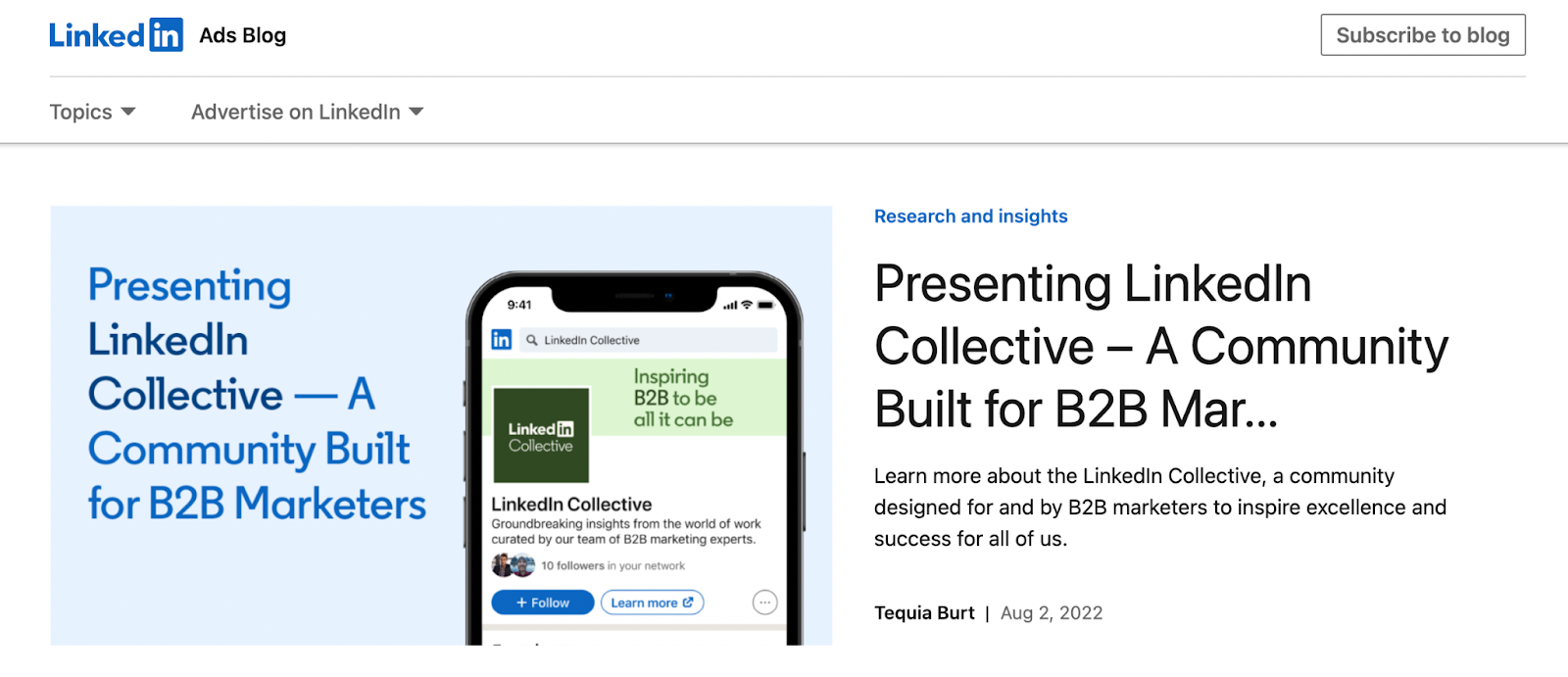Expand the Advertise on LinkedIn dropdown
The height and width of the screenshot is (677, 1568).
[307, 112]
